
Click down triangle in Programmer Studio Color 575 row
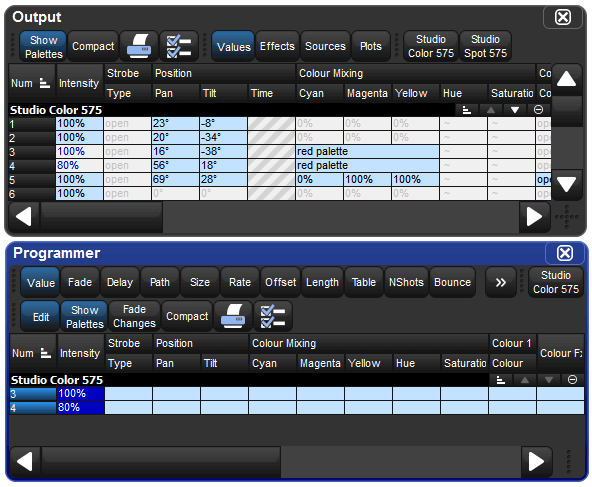[549, 380]
